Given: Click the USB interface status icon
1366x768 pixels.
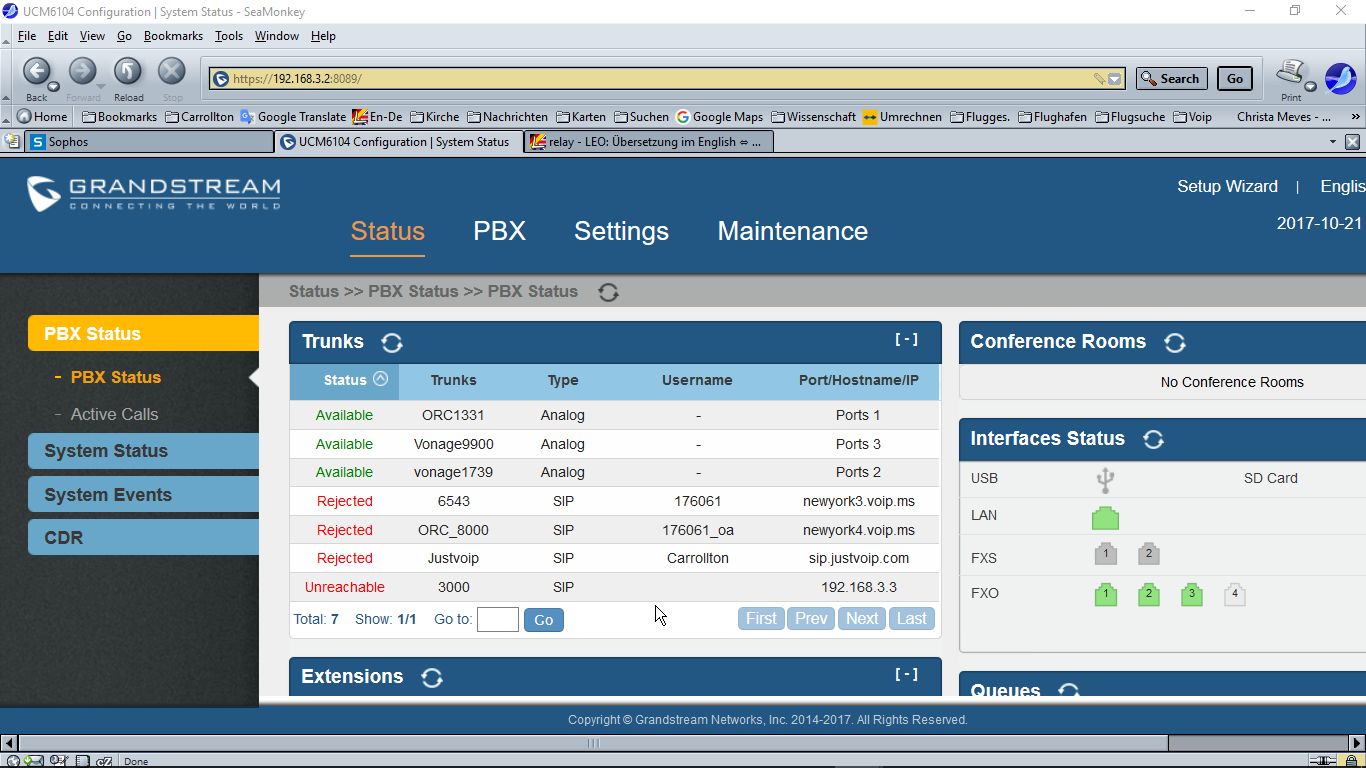Looking at the screenshot, I should point(1105,479).
